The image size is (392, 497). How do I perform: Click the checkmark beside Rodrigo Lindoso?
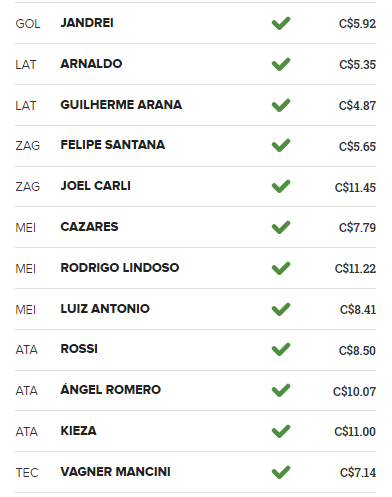click(x=281, y=268)
